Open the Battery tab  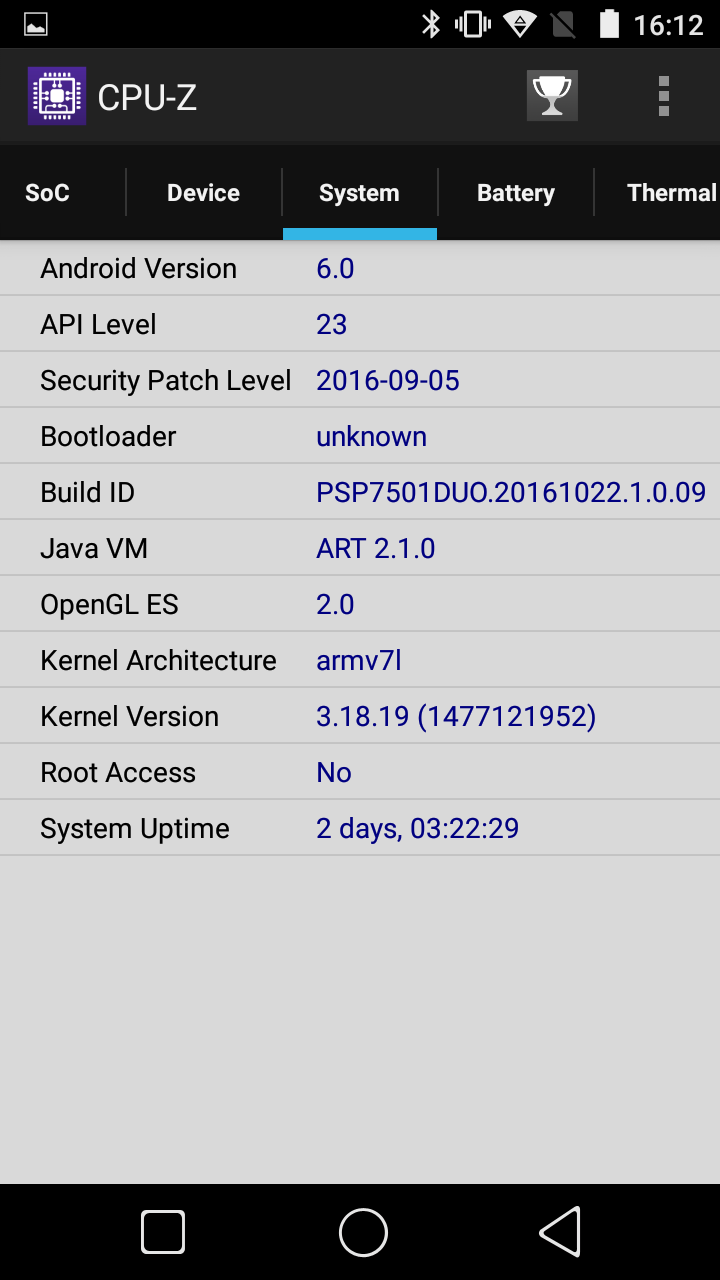click(x=515, y=193)
